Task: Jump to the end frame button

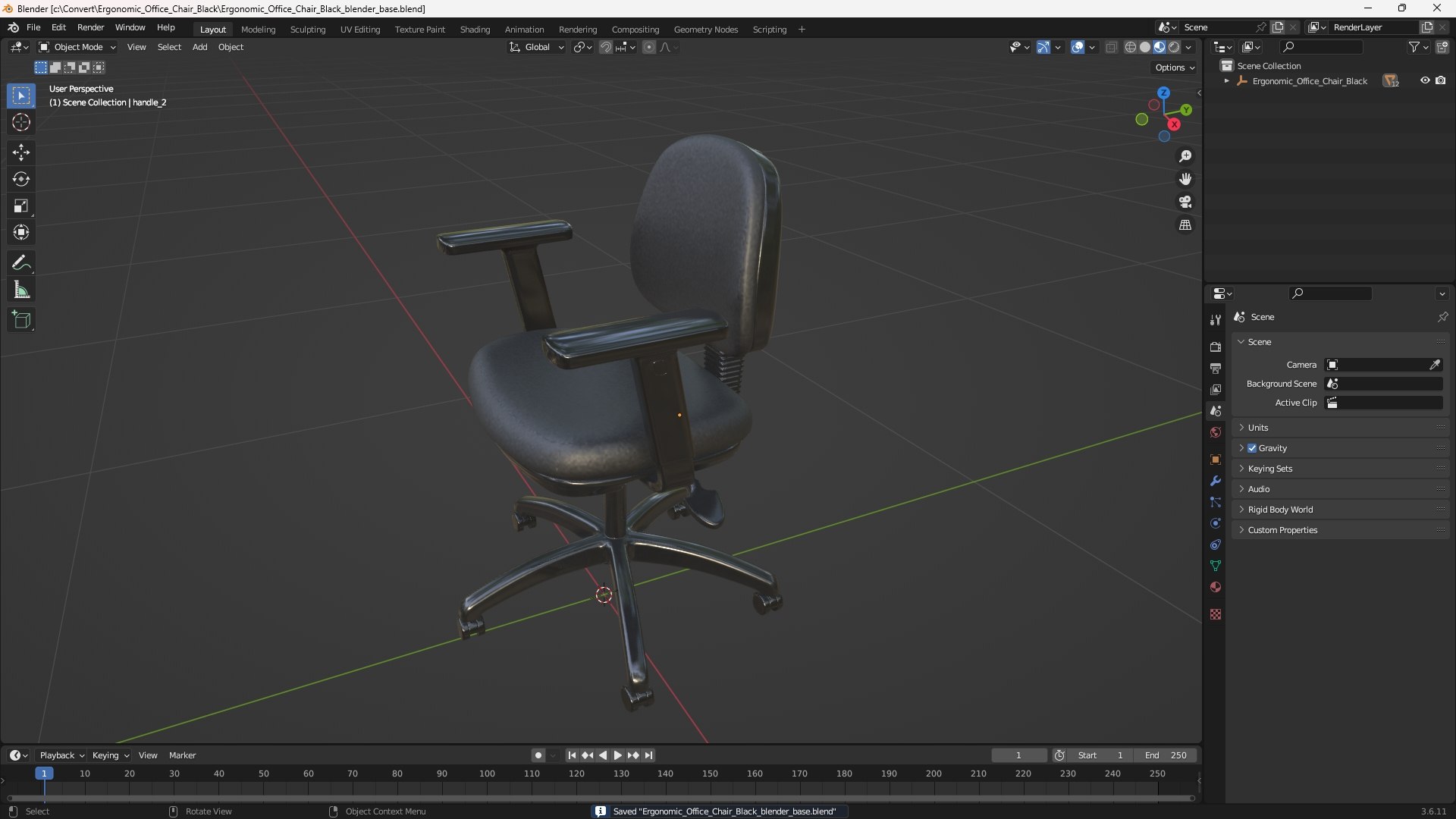Action: 648,755
